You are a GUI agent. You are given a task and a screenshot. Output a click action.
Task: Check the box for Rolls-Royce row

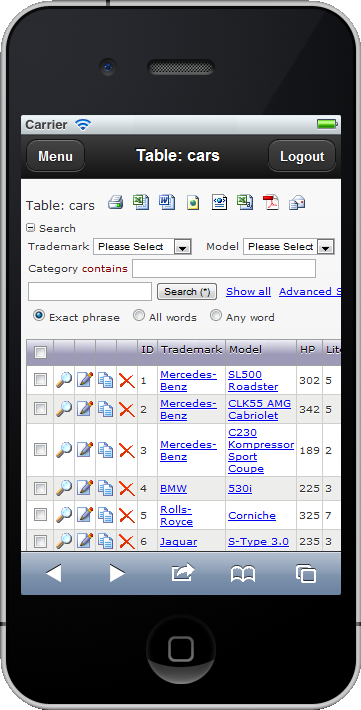click(x=40, y=514)
